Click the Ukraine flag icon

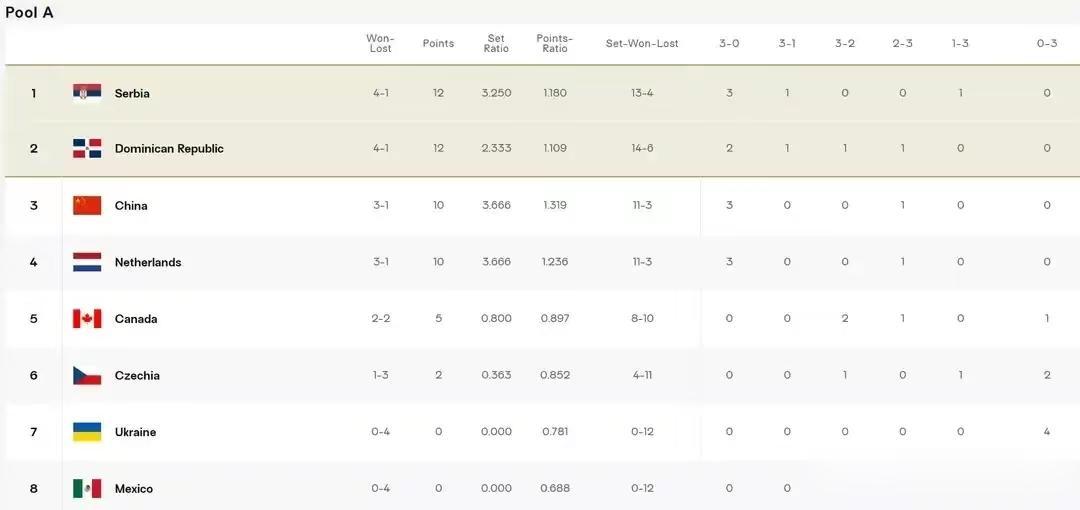point(87,432)
